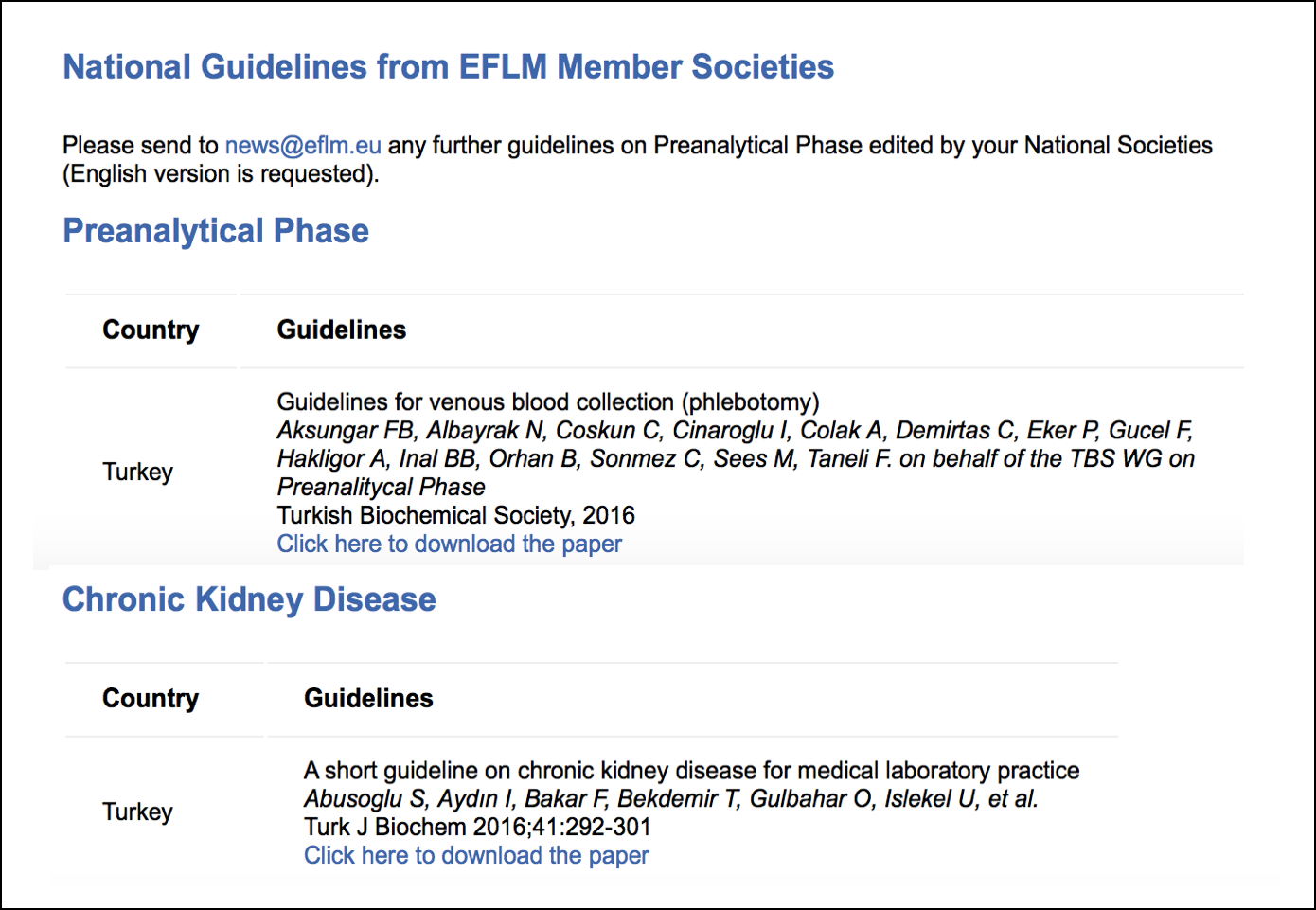Click Guidelines column header in Preanalytical table
This screenshot has width=1316, height=910.
(x=342, y=330)
